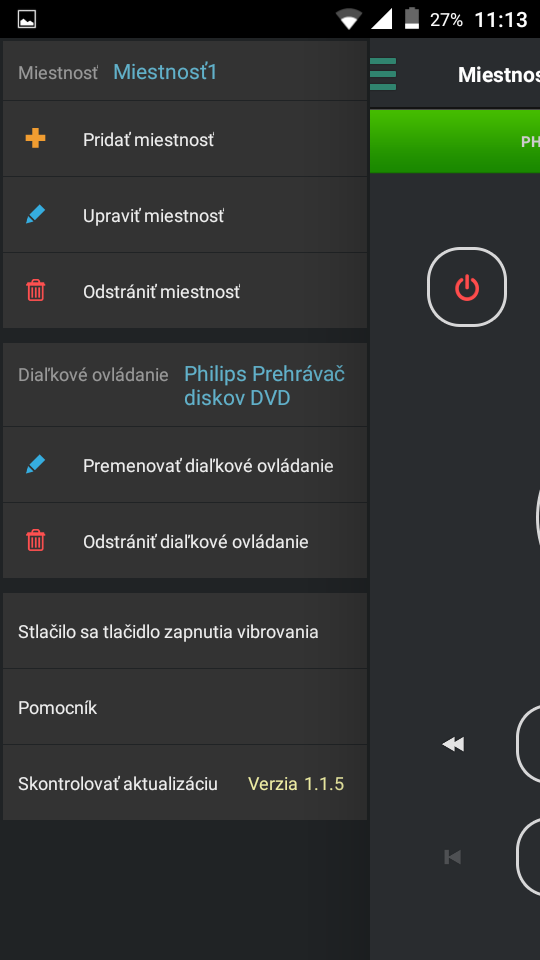The width and height of the screenshot is (540, 960).
Task: Tap the image notification icon in status bar
Action: coord(26,19)
